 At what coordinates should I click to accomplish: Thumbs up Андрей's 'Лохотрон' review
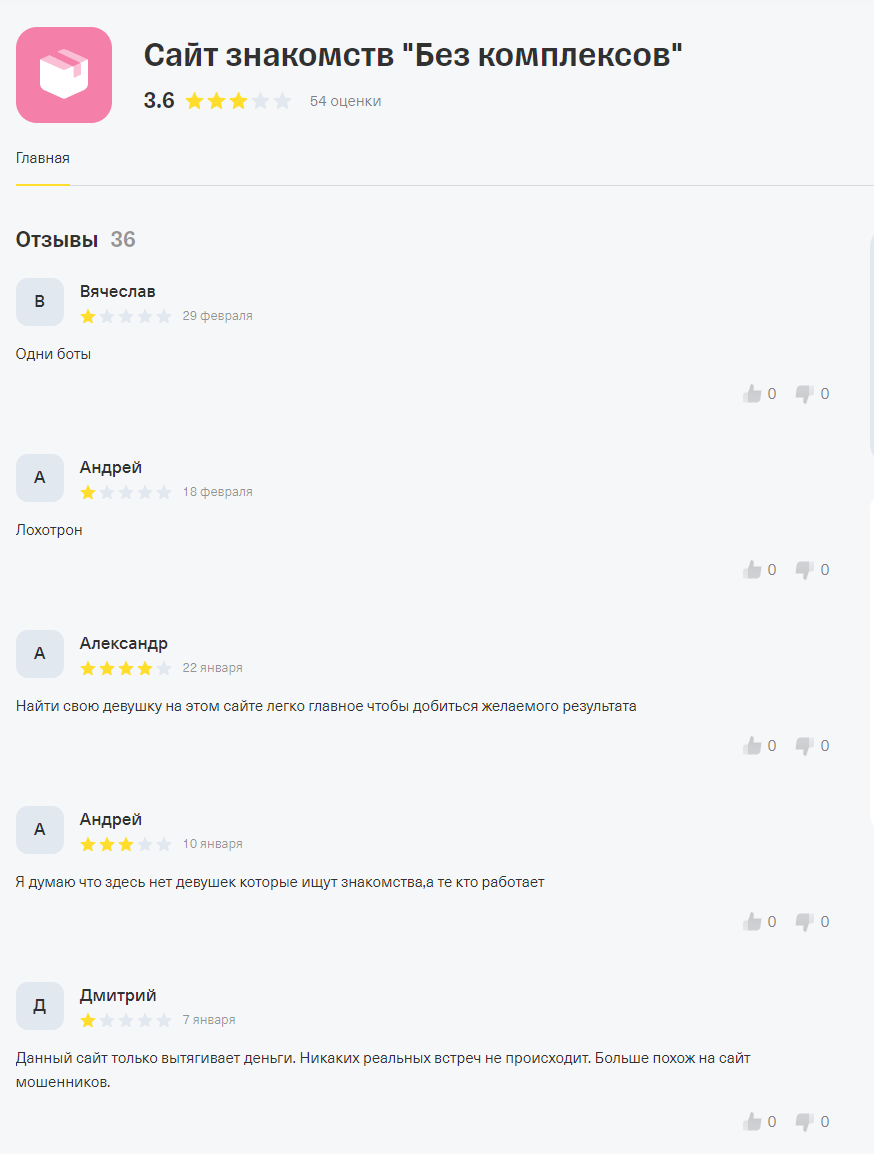pyautogui.click(x=753, y=570)
